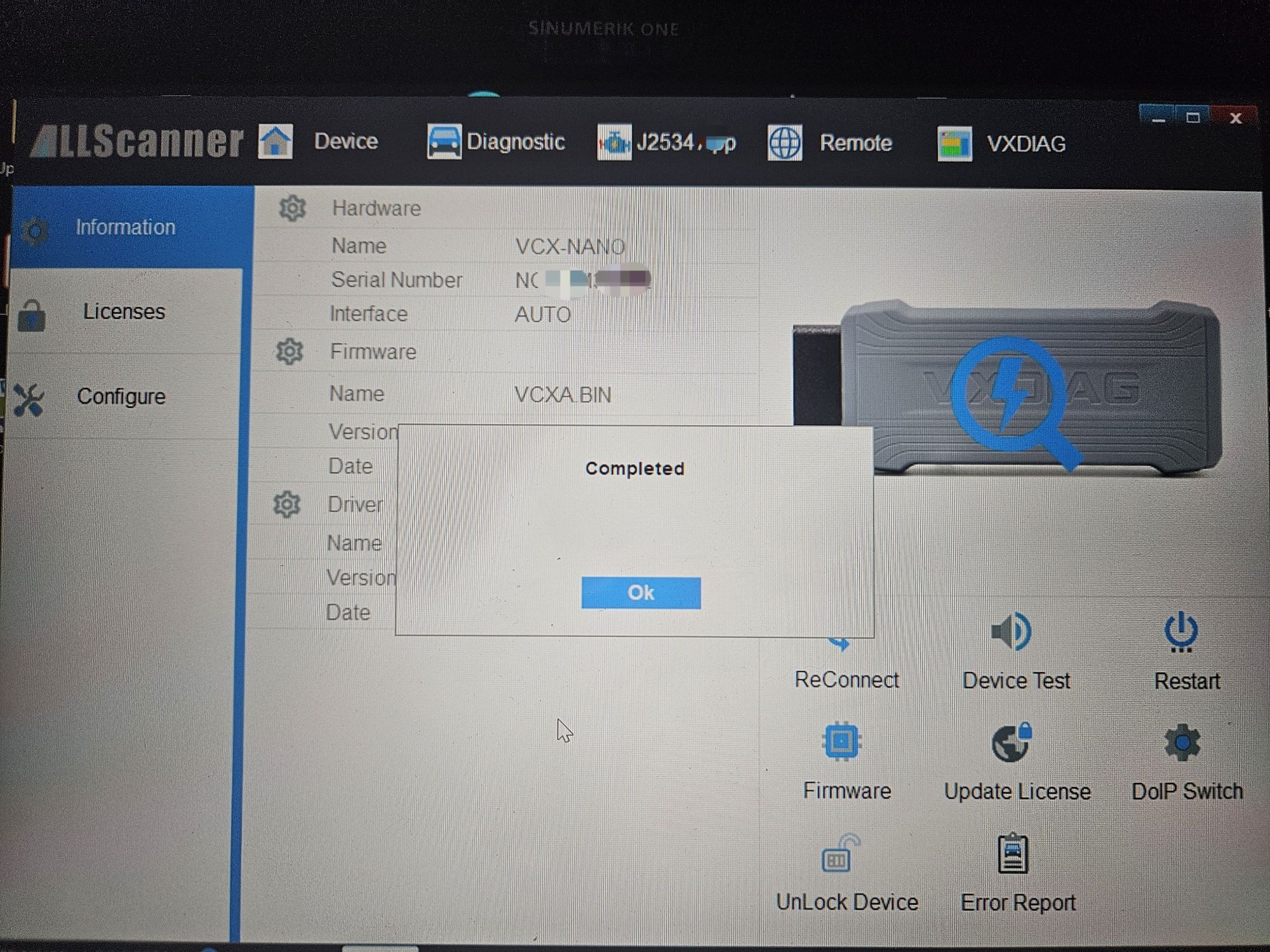1270x952 pixels.
Task: Select Information in the sidebar
Action: point(132,227)
